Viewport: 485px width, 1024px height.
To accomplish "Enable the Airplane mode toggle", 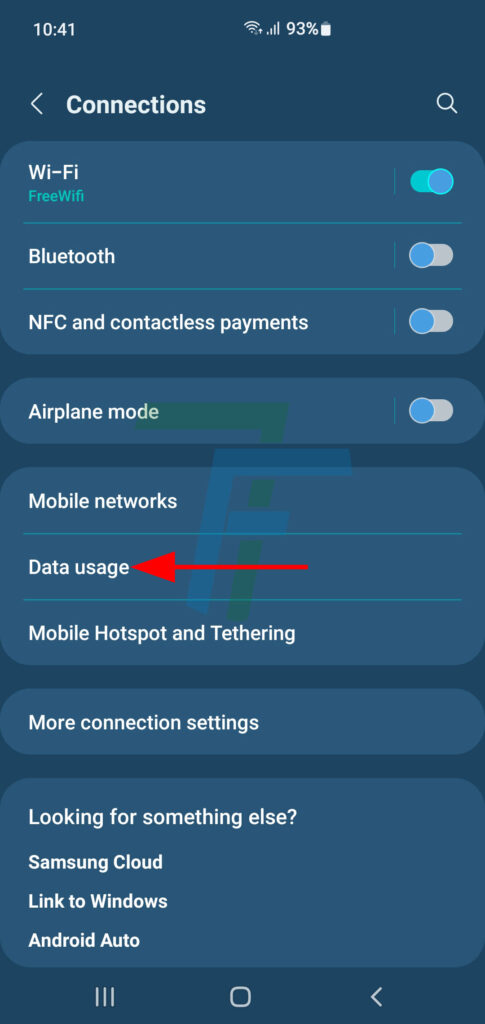I will tap(431, 411).
